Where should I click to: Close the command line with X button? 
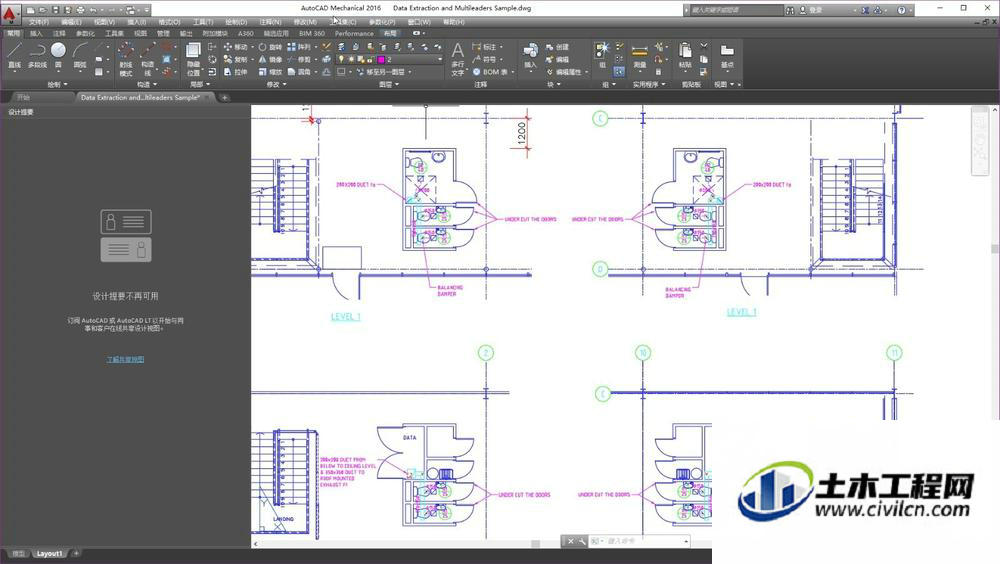pyautogui.click(x=571, y=541)
